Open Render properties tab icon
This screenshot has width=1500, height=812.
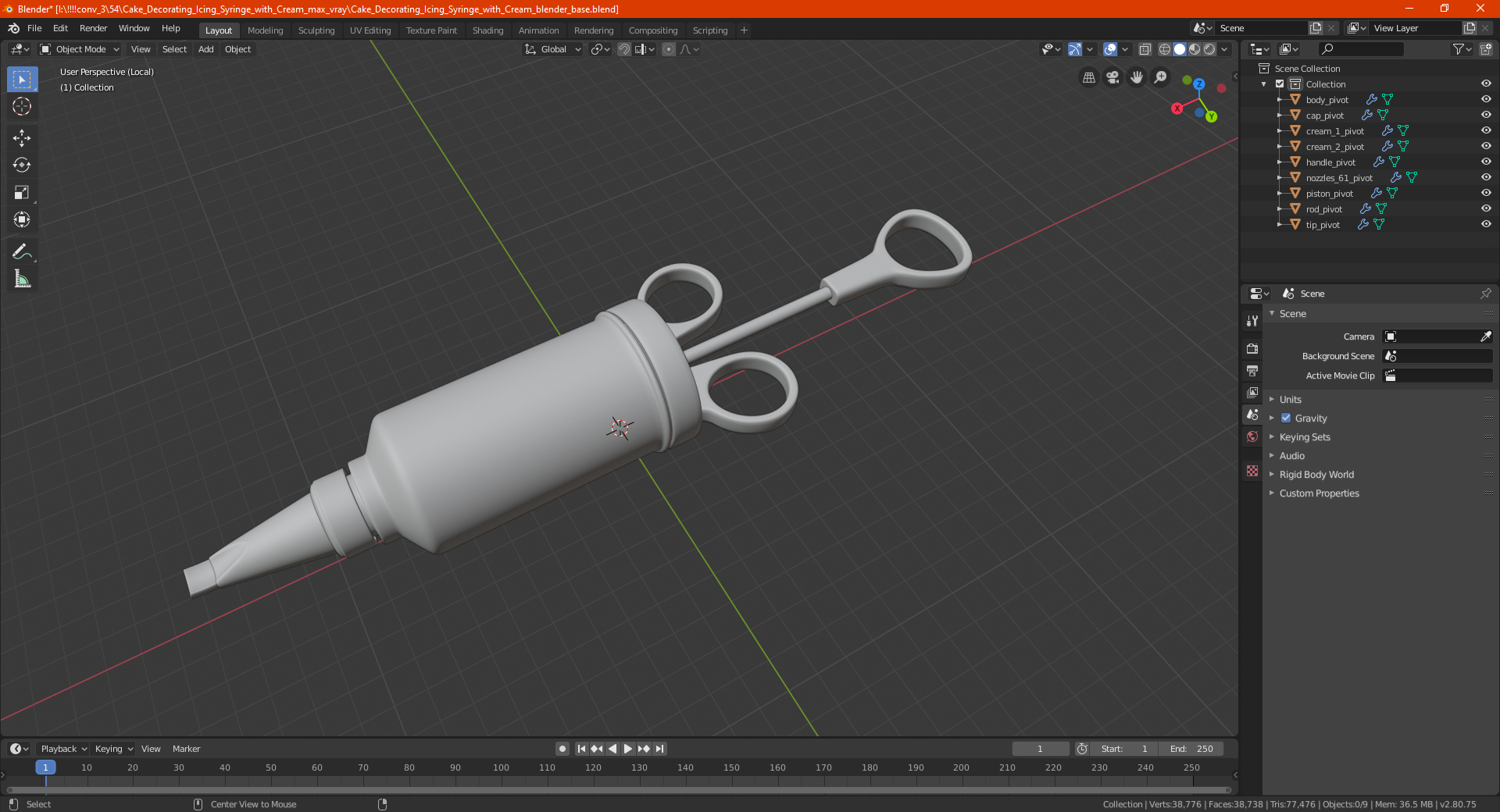pyautogui.click(x=1252, y=348)
